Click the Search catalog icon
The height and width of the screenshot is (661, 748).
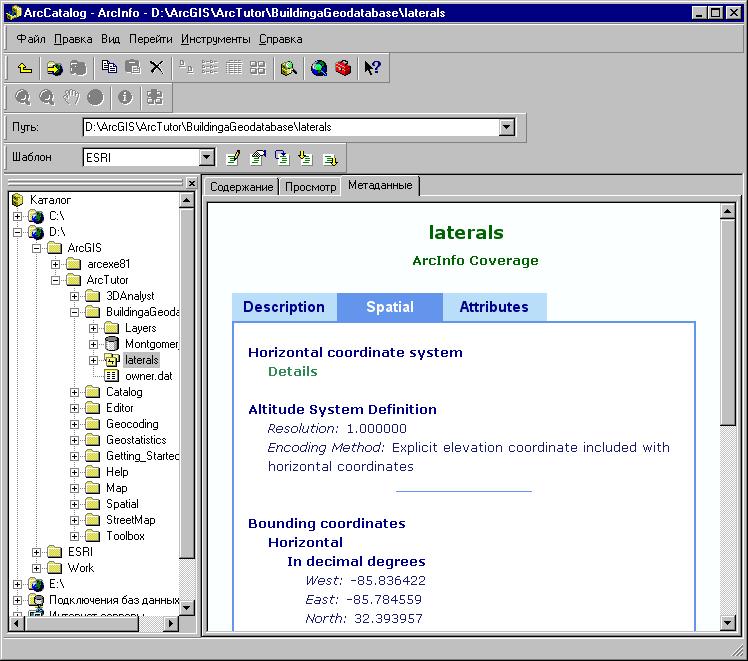coord(289,68)
